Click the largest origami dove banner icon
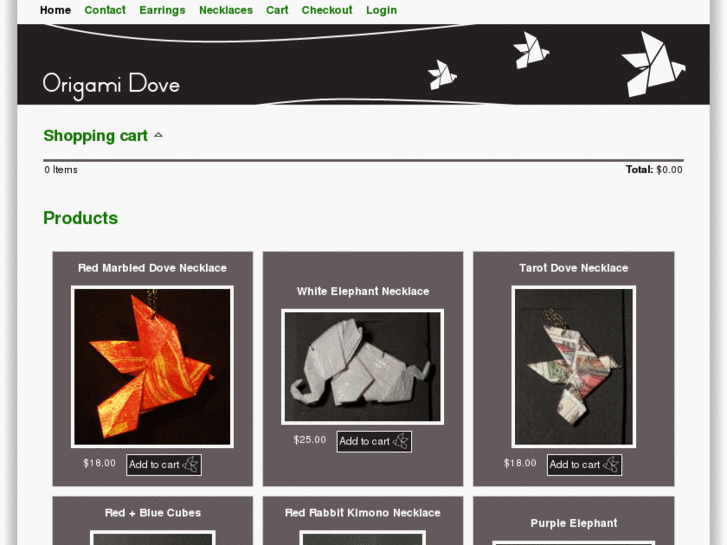Screen dimensions: 727x545 coord(653,64)
